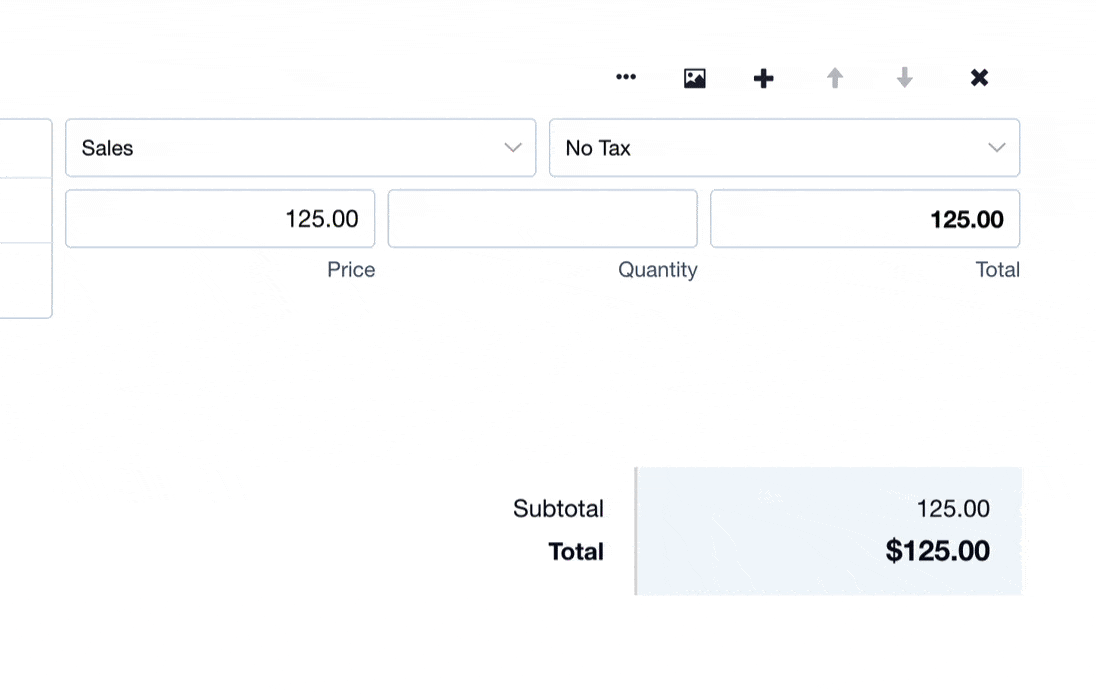
Task: Open the more options menu (ellipsis icon)
Action: pyautogui.click(x=626, y=77)
